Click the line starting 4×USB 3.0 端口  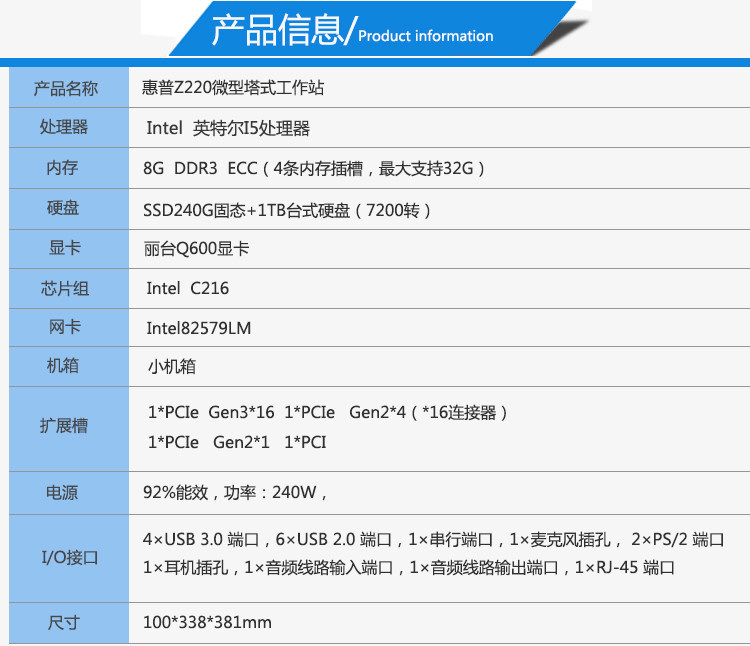coord(433,539)
